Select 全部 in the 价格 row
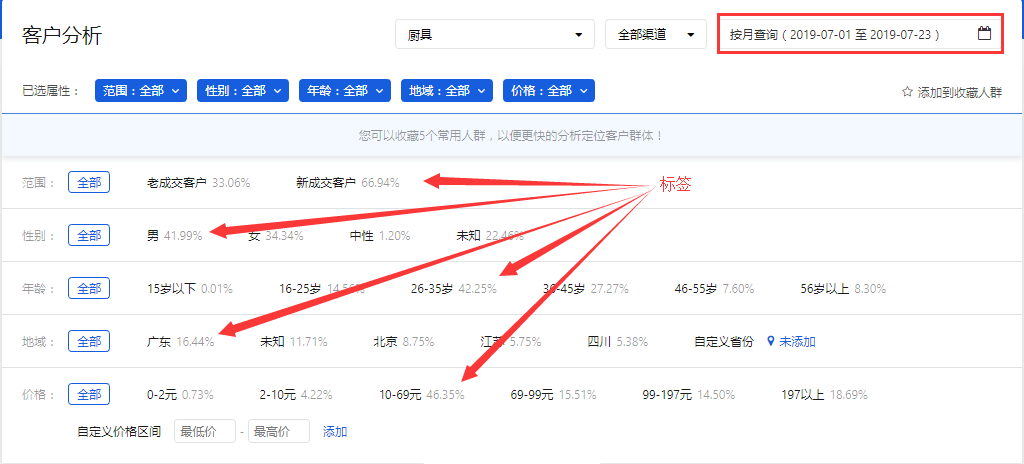 pyautogui.click(x=89, y=395)
